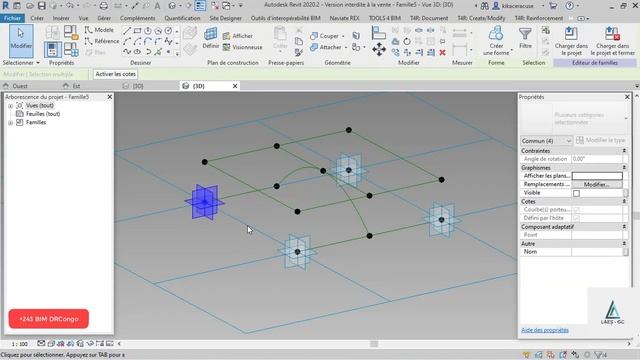The width and height of the screenshot is (640, 360).
Task: Open the type selector dropdown in Properties
Action: tap(626, 118)
